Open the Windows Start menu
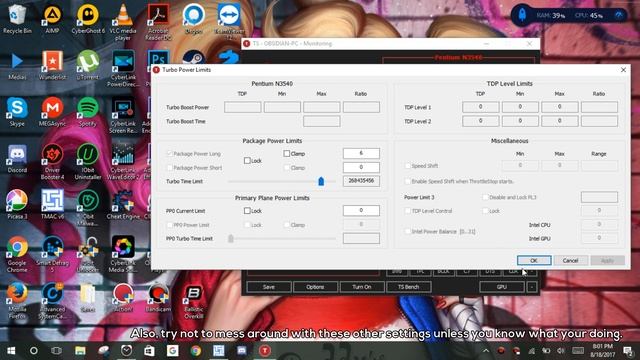Viewport: 640px width, 360px height. (x=11, y=351)
